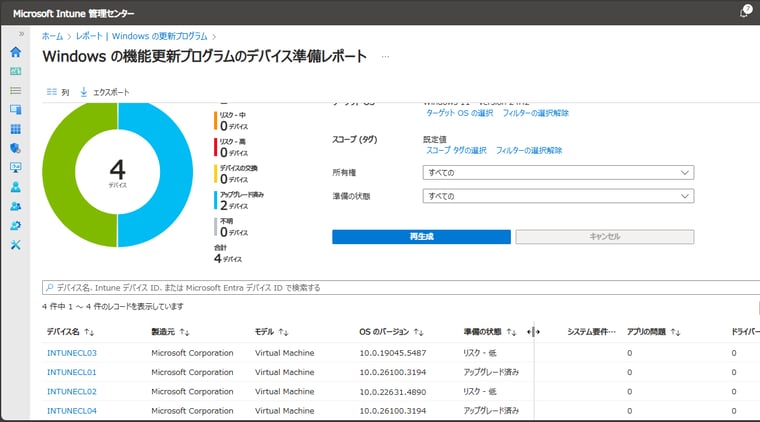The image size is (760, 422).
Task: Click the notification bell icon in header
Action: tap(744, 12)
